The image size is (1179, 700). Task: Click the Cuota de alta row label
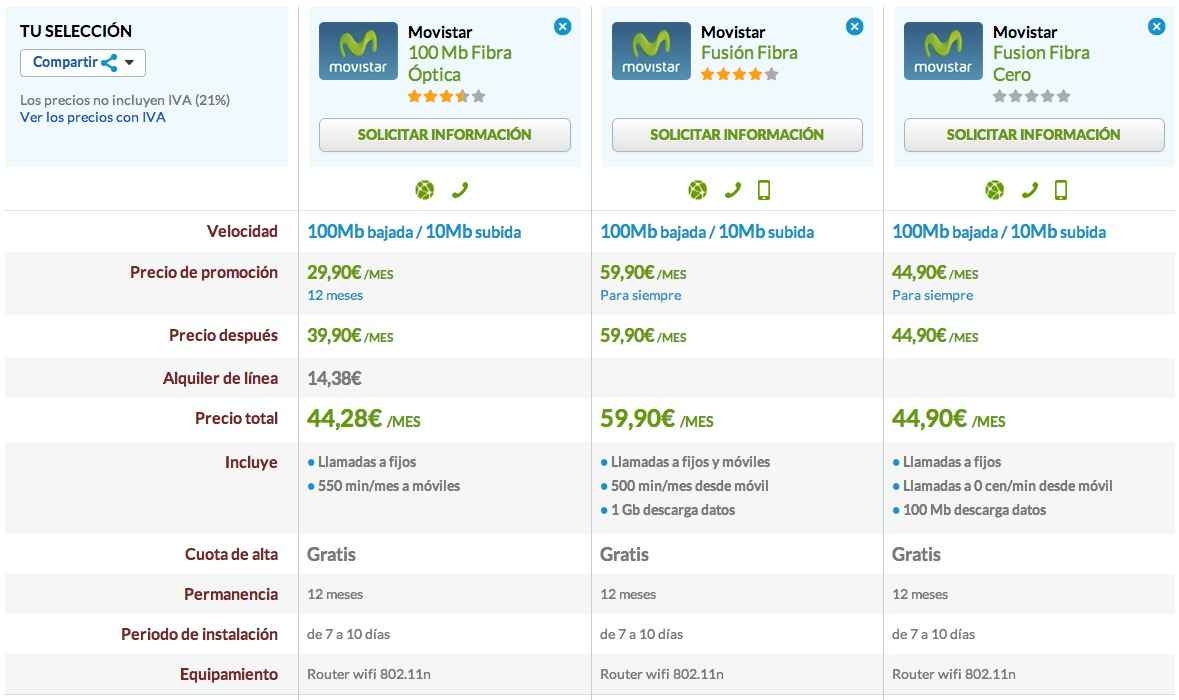(232, 555)
